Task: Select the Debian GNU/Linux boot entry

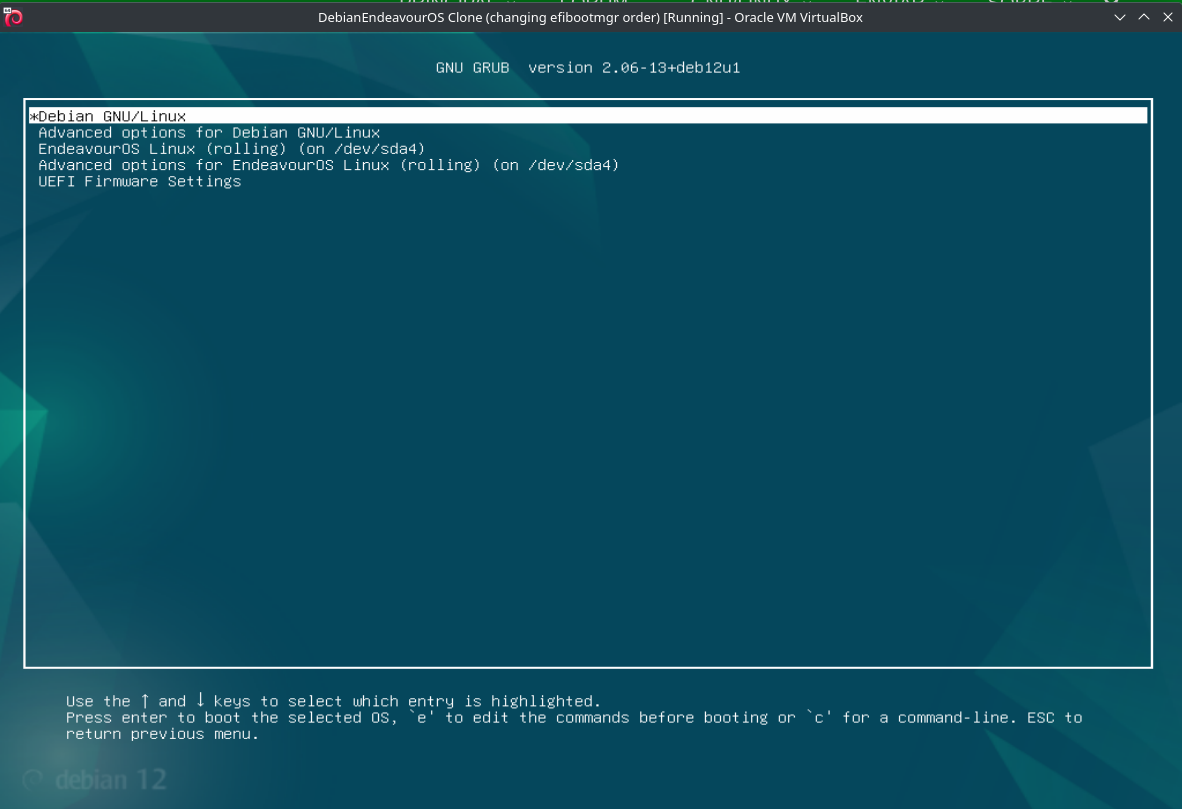Action: [x=112, y=116]
